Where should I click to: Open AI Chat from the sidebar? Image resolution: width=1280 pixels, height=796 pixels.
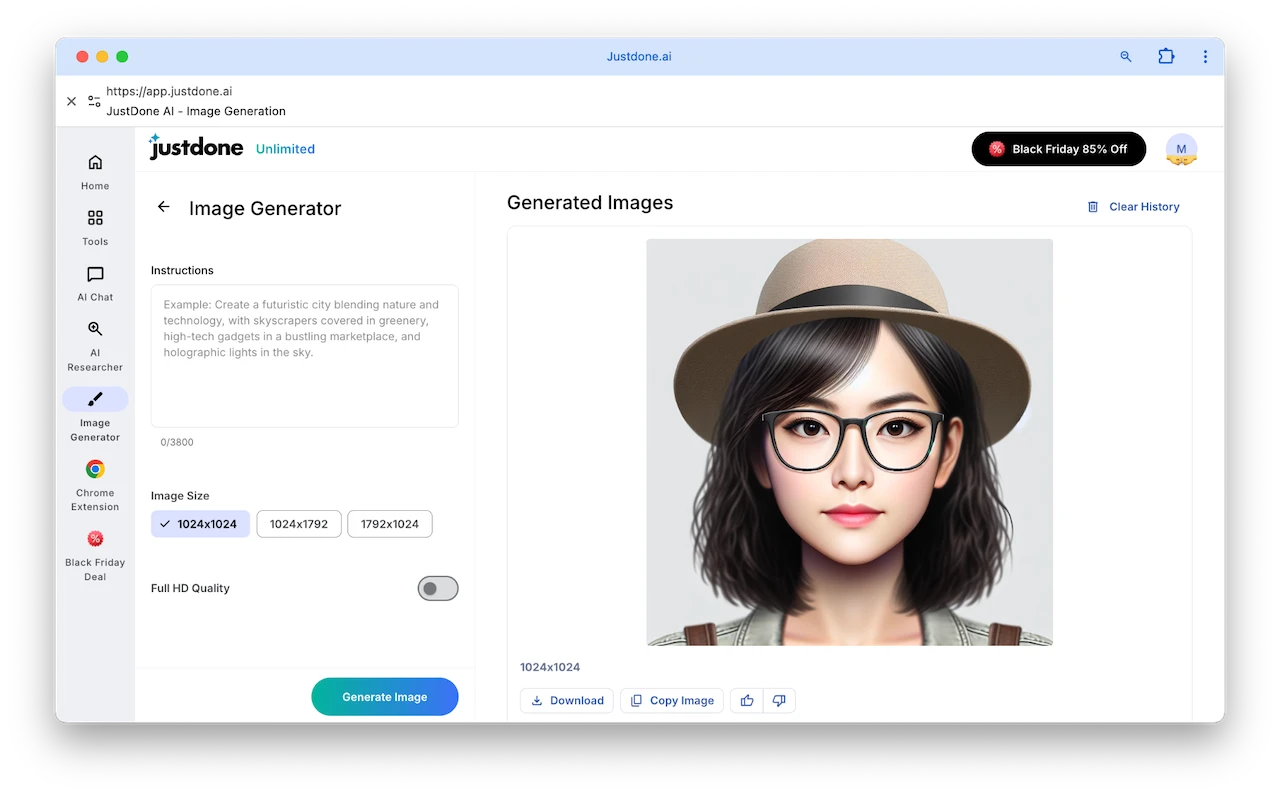pos(95,275)
